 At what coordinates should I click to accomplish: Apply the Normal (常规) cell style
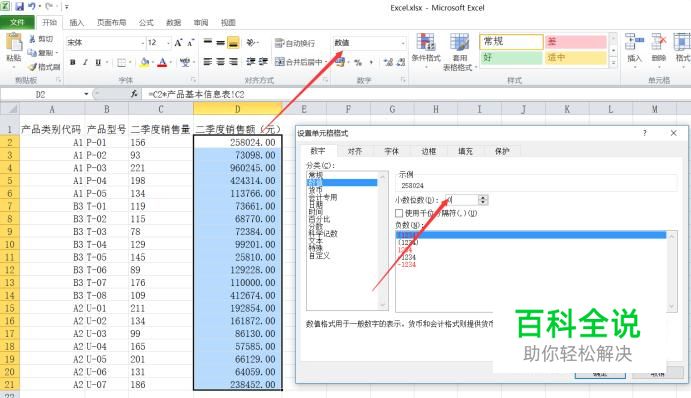[511, 41]
